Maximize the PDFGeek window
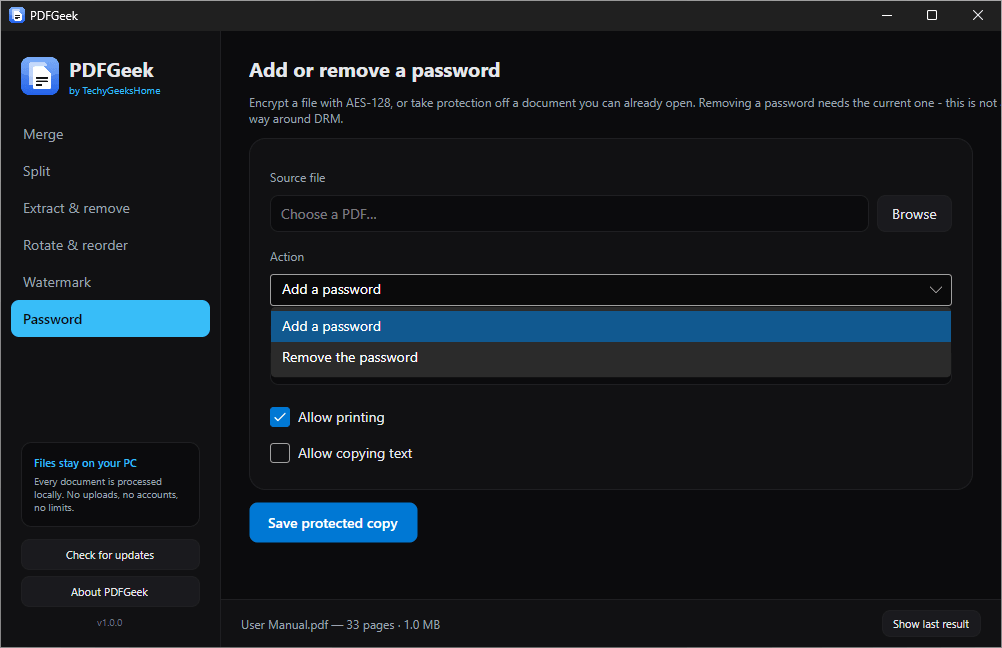 point(932,15)
